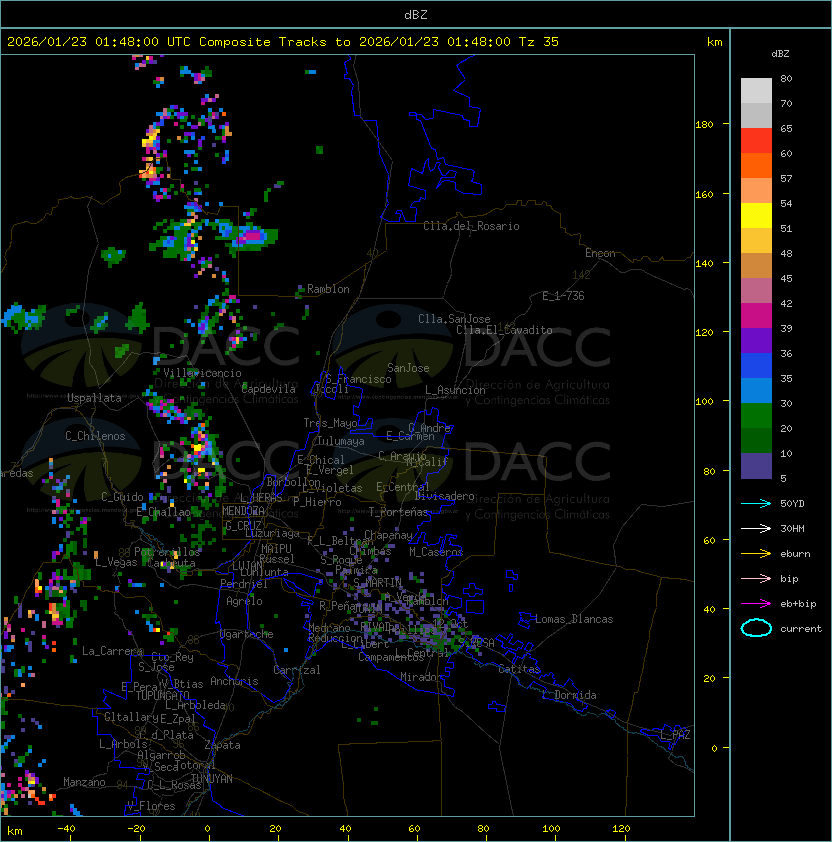
Task: Pick the light gray top swatch in legend
Action: click(756, 91)
